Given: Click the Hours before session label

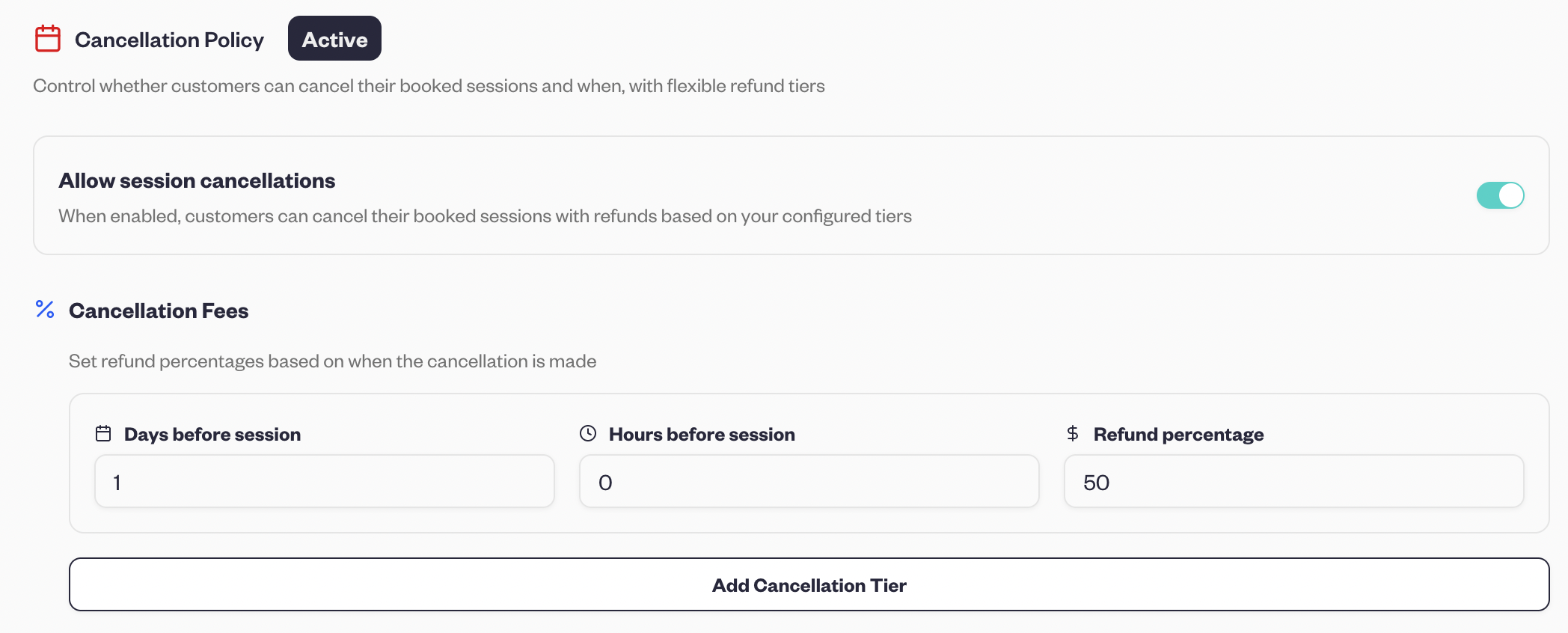Looking at the screenshot, I should point(702,435).
